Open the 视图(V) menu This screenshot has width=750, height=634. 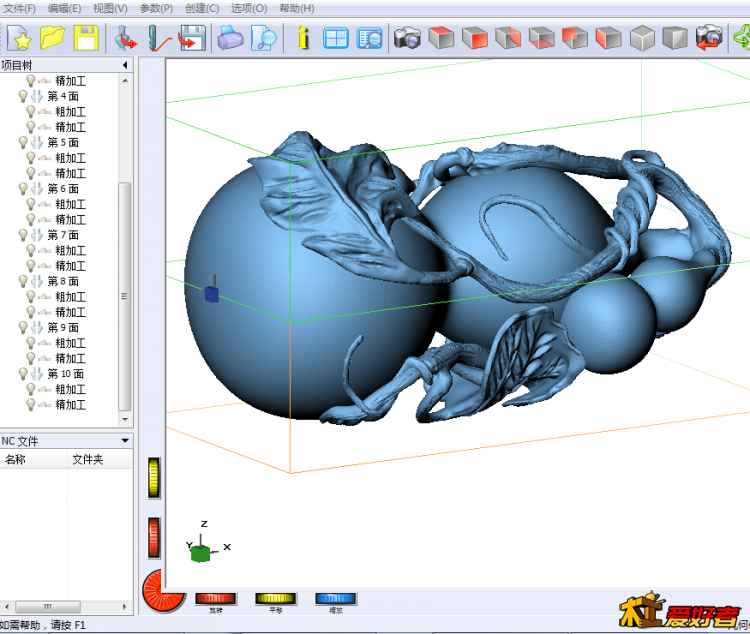point(110,9)
